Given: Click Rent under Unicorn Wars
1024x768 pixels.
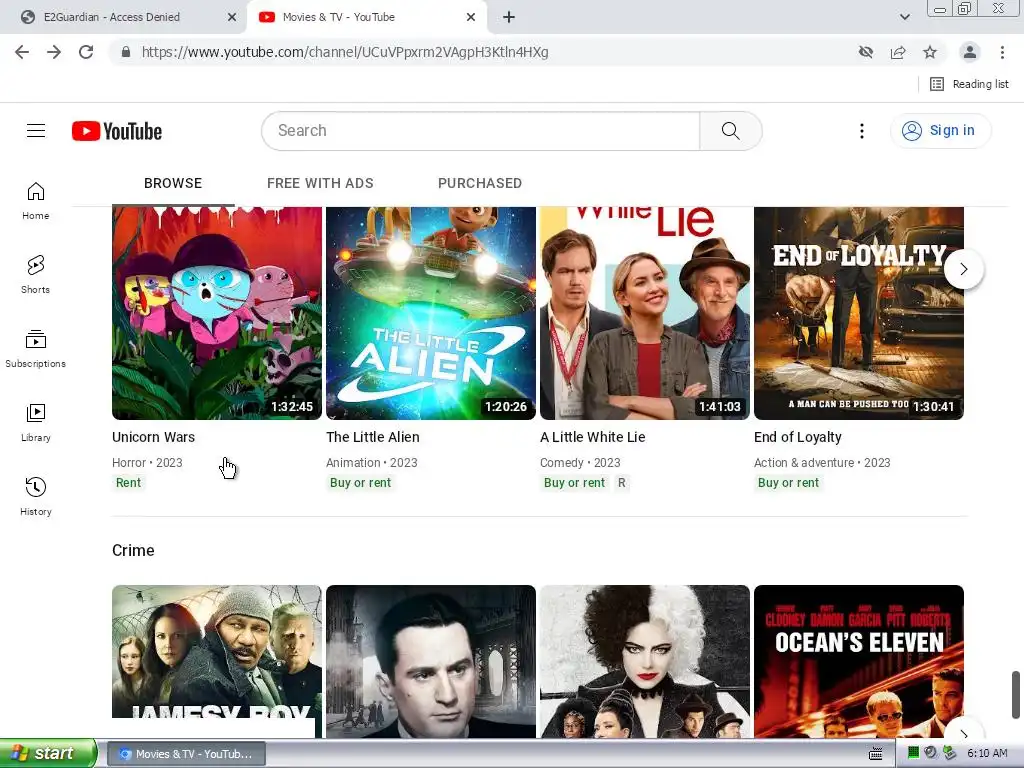Looking at the screenshot, I should click(128, 483).
